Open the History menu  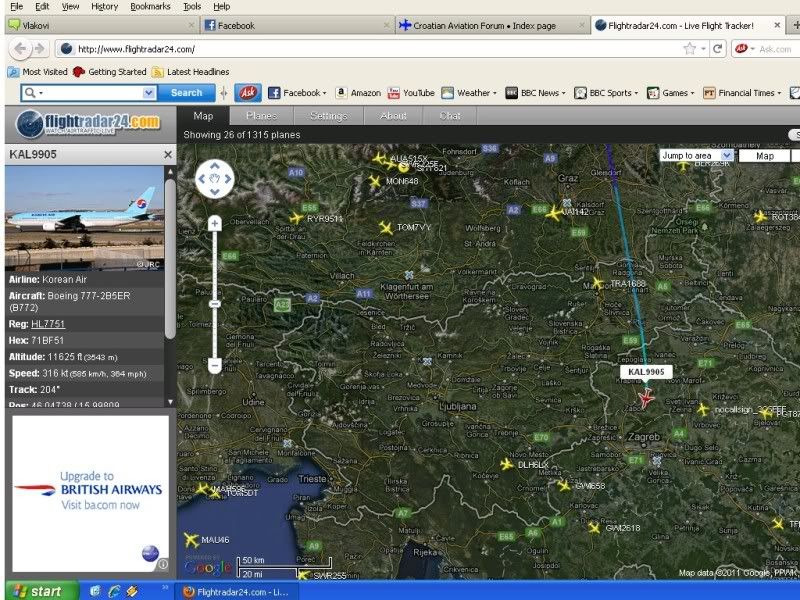104,6
